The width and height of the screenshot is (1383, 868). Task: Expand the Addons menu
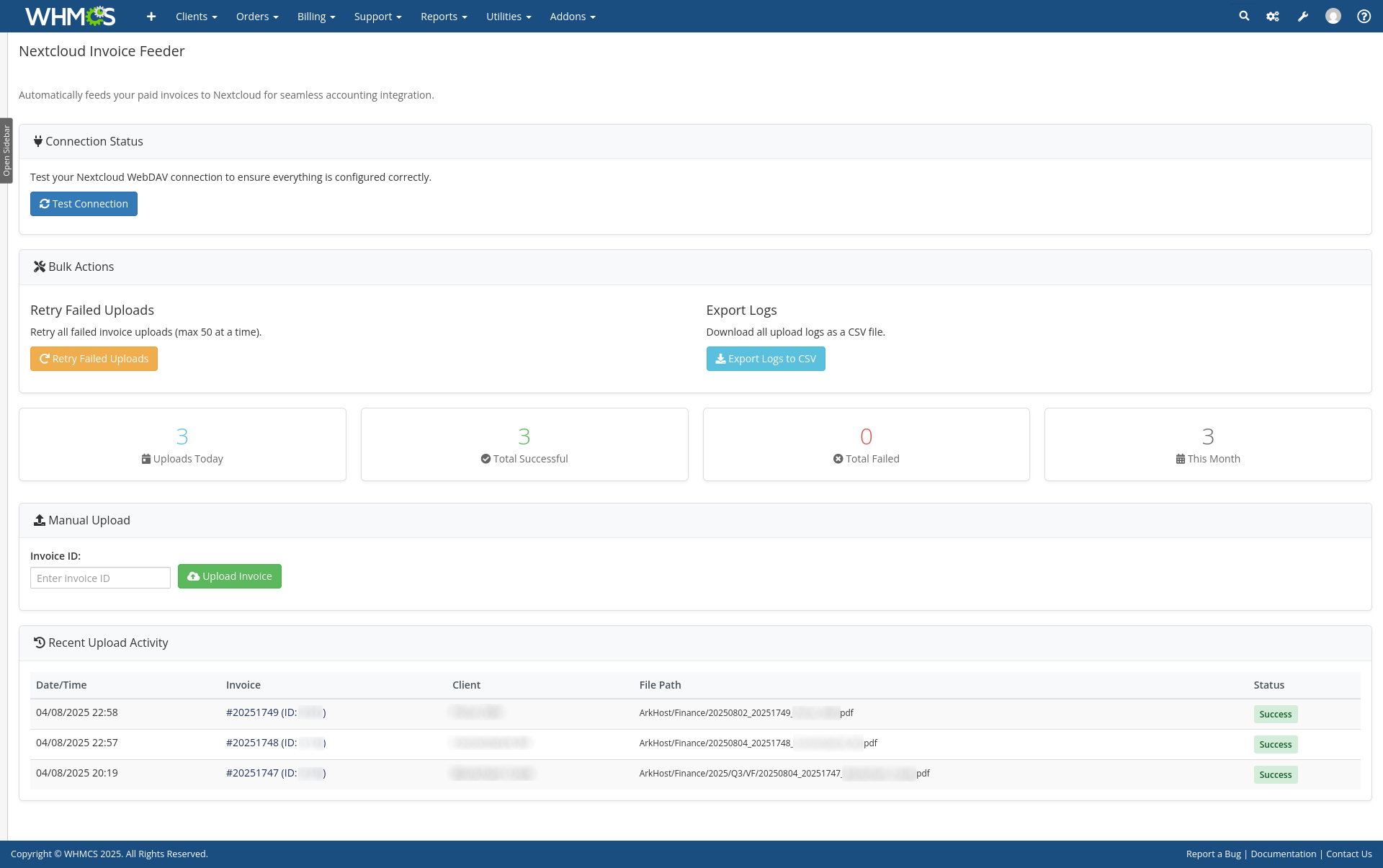tap(573, 17)
